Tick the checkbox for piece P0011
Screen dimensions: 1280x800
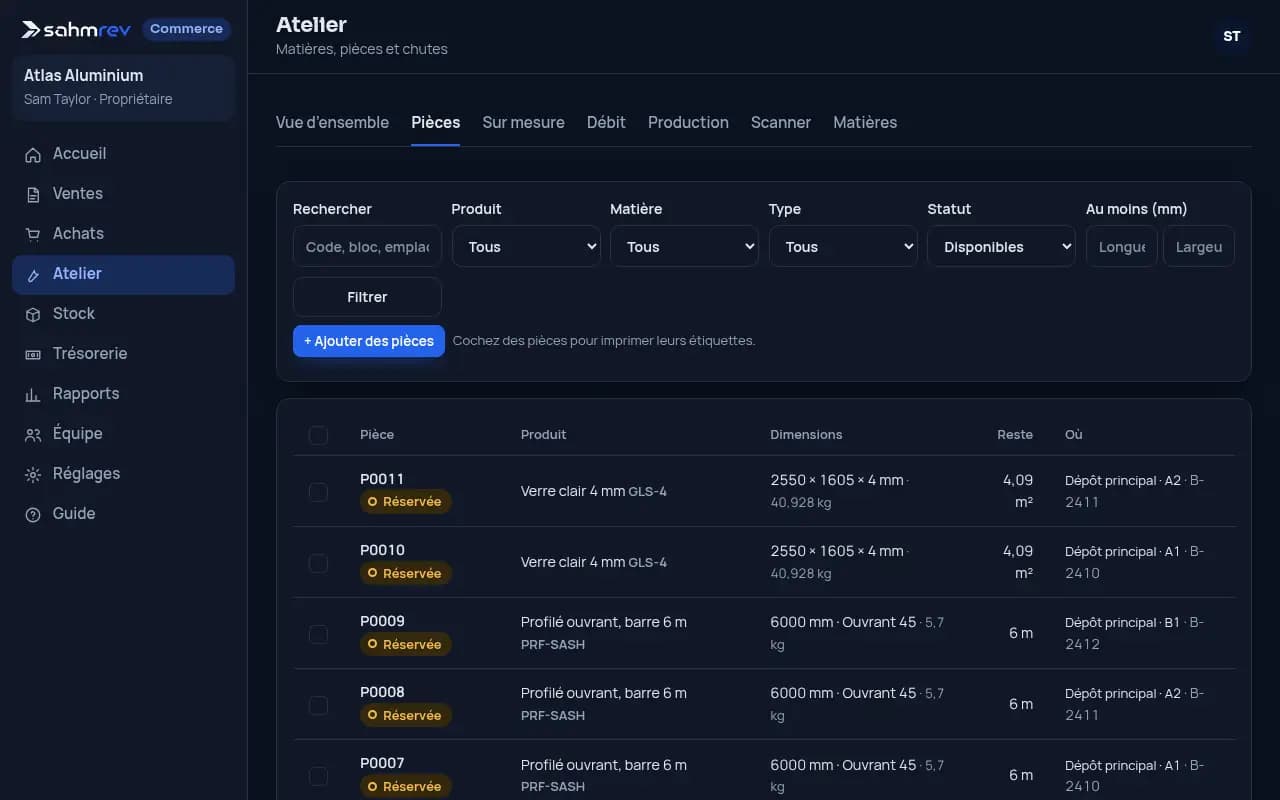tap(318, 492)
